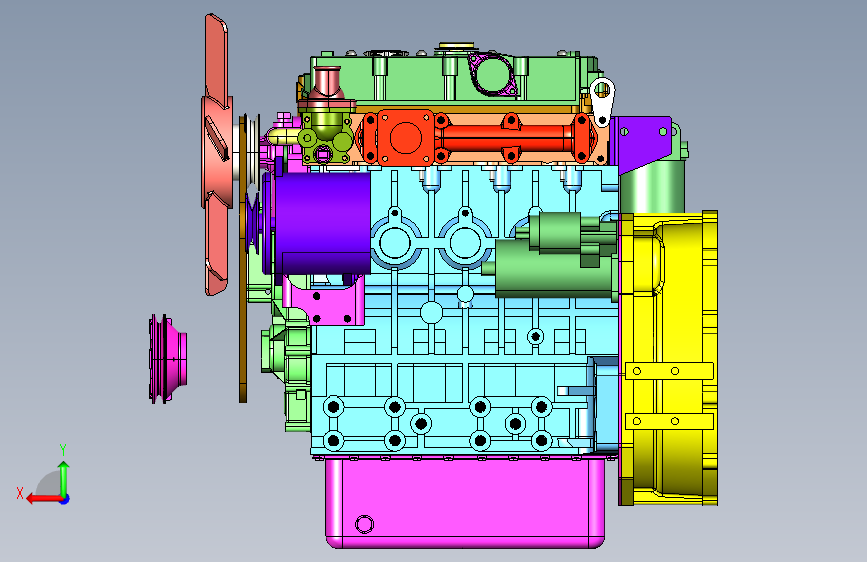Select the oil filler cap atop valve cover
Image resolution: width=867 pixels, height=562 pixels.
(457, 46)
